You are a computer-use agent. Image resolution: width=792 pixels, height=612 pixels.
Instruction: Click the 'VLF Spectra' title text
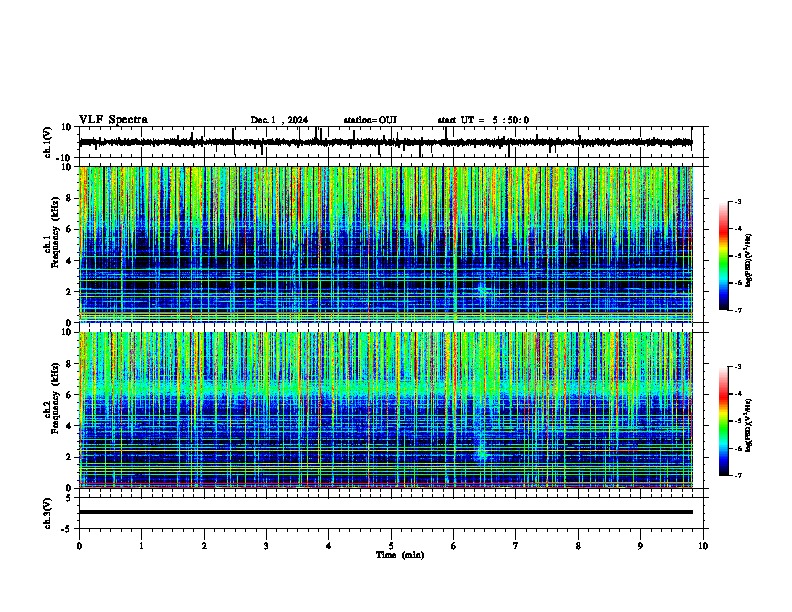[113, 119]
